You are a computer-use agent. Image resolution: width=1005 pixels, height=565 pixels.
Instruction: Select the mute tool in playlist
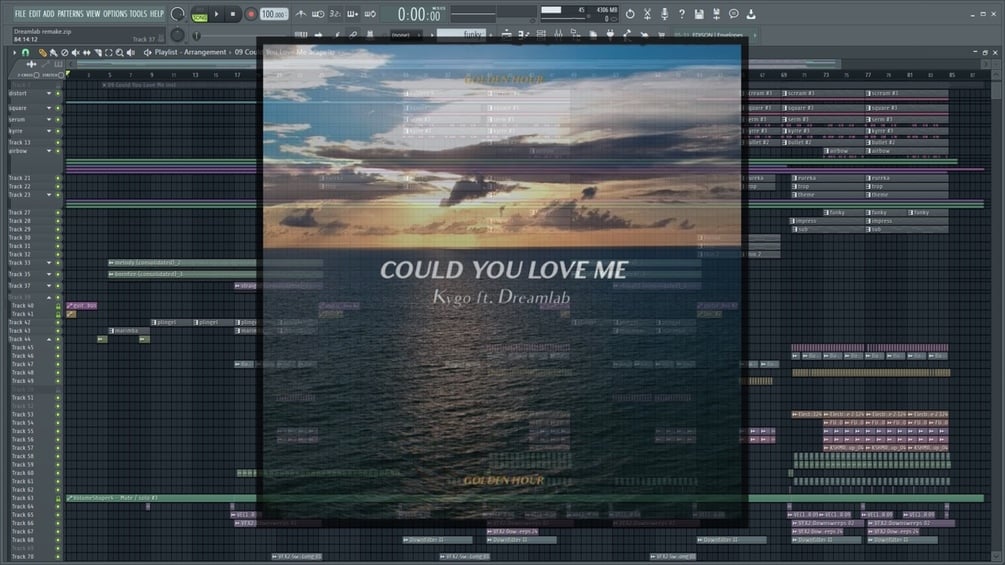(76, 53)
